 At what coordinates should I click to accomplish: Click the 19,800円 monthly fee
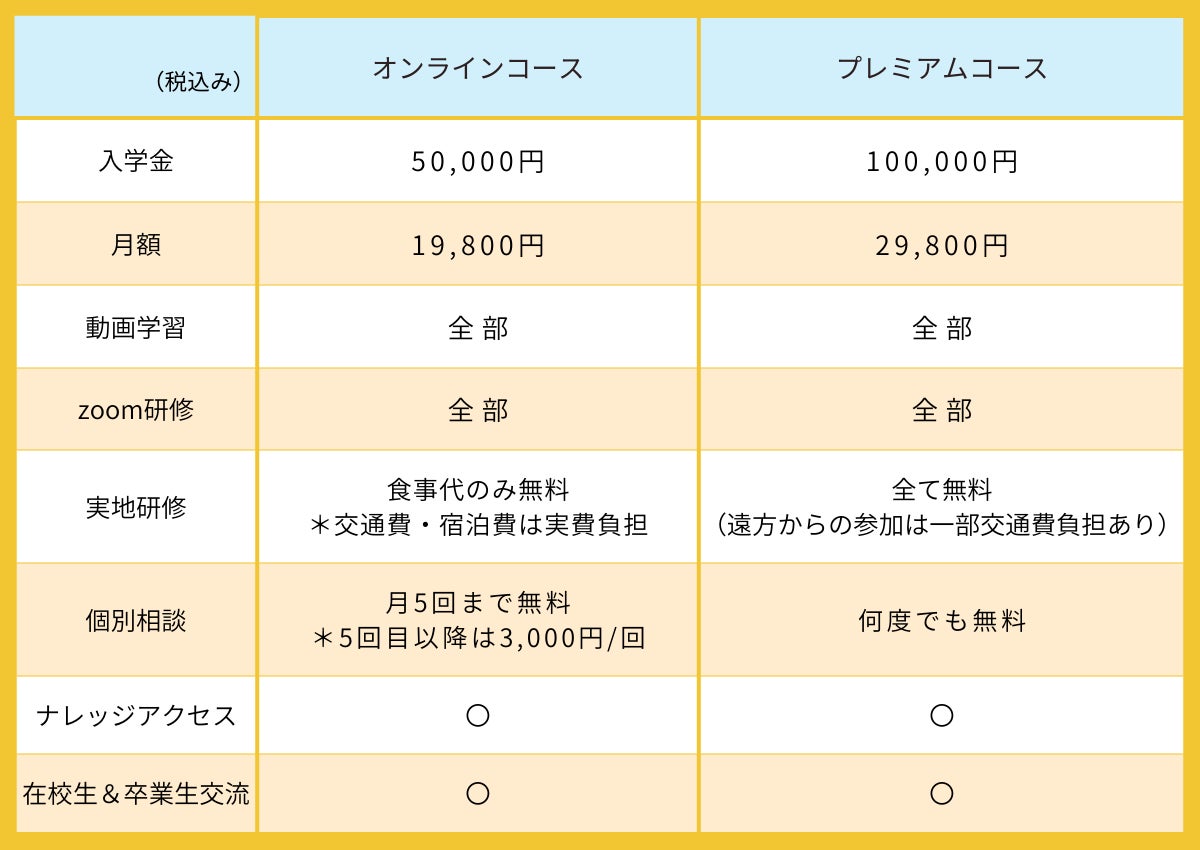pos(478,246)
